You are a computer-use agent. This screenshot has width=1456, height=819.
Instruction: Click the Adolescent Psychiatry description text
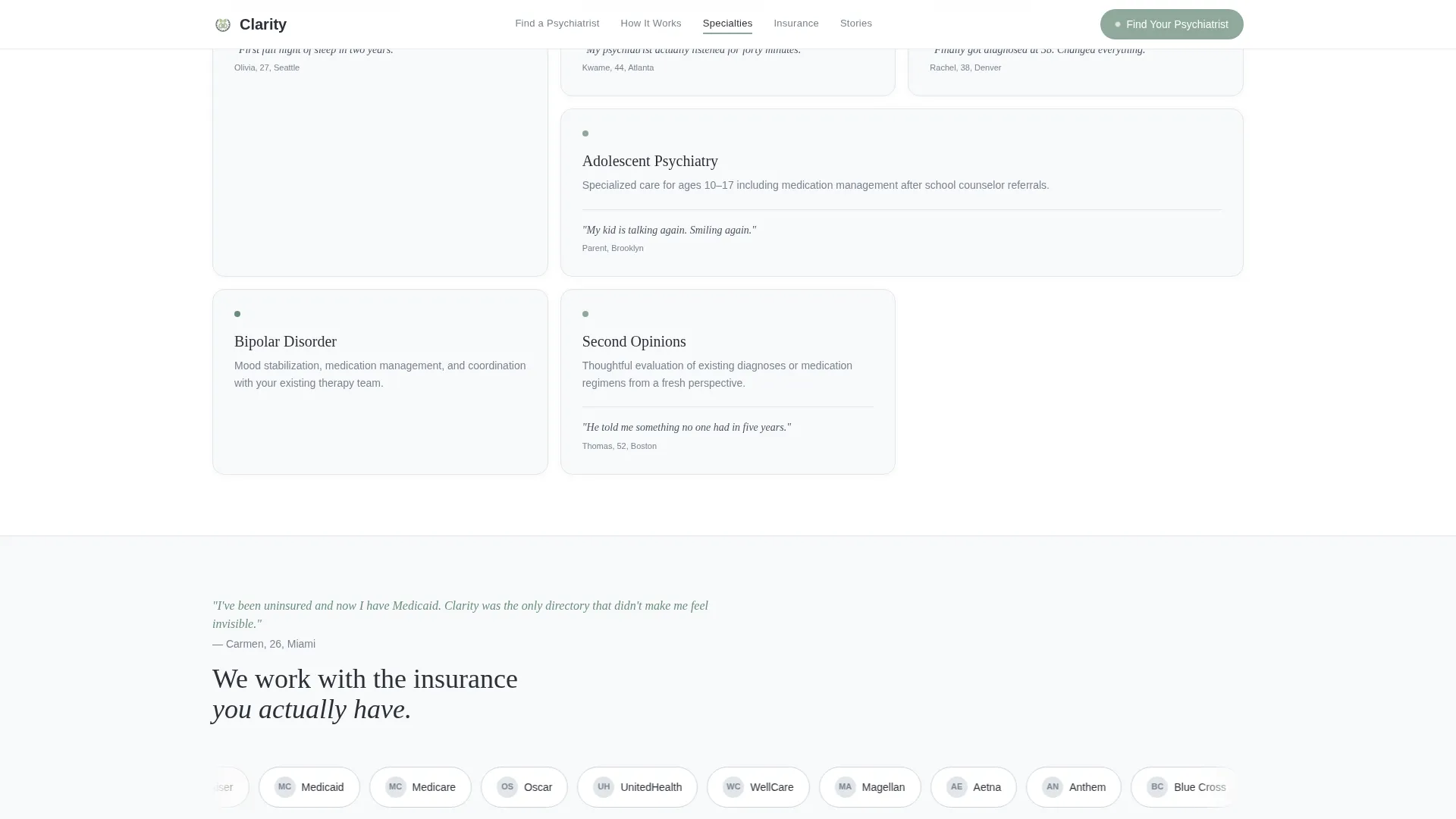click(x=815, y=185)
